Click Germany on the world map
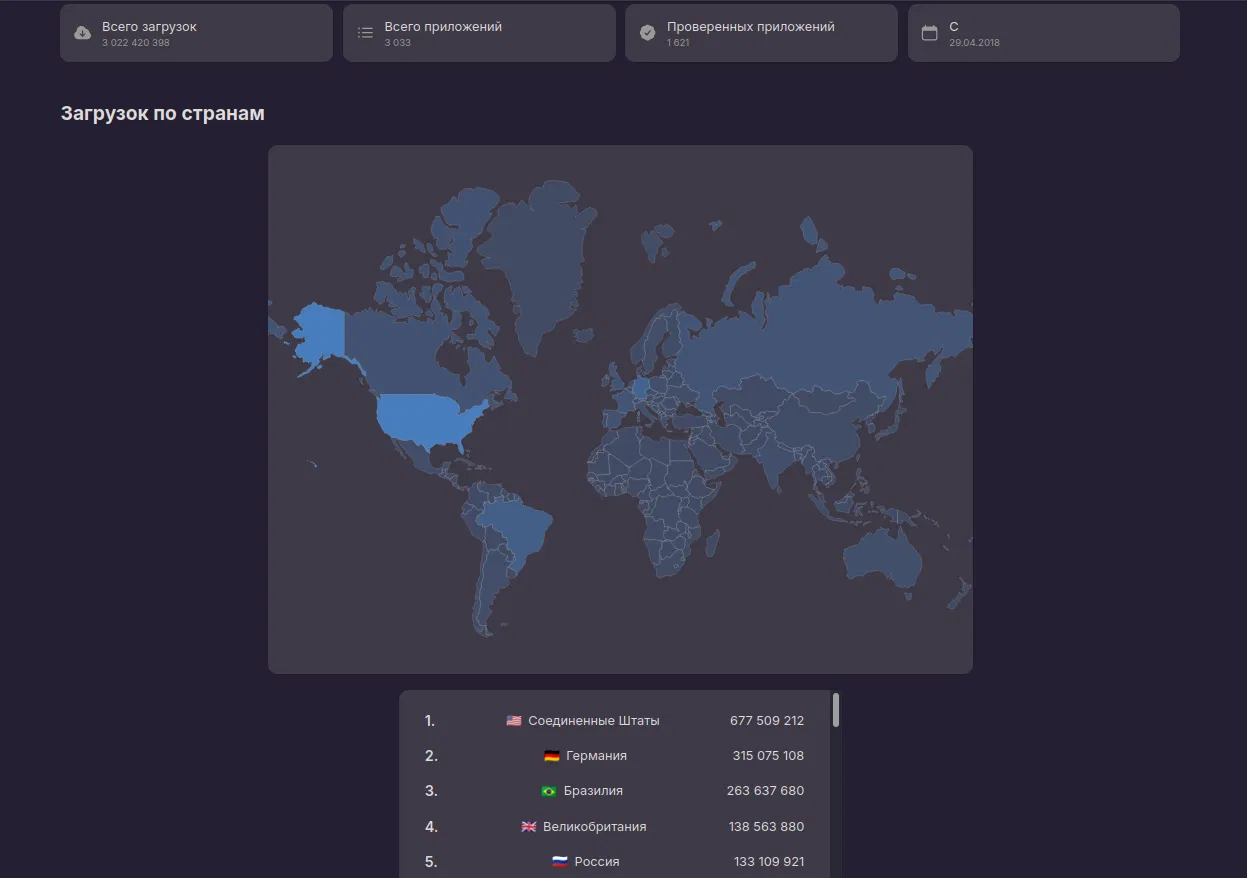The image size is (1247, 878). coord(641,388)
